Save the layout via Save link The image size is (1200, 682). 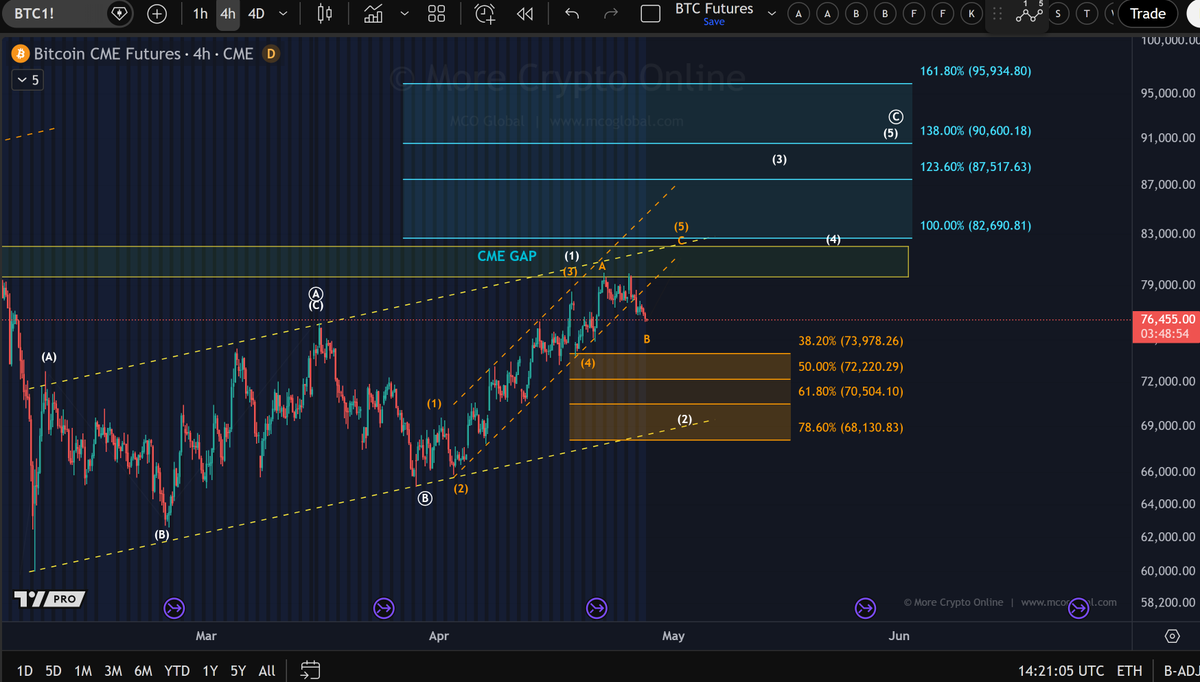click(x=714, y=21)
